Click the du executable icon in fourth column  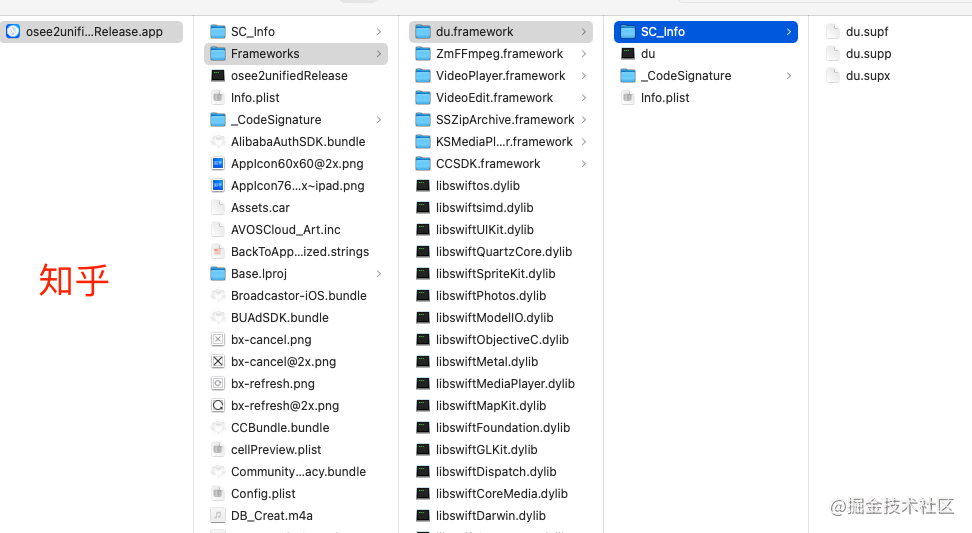(628, 54)
